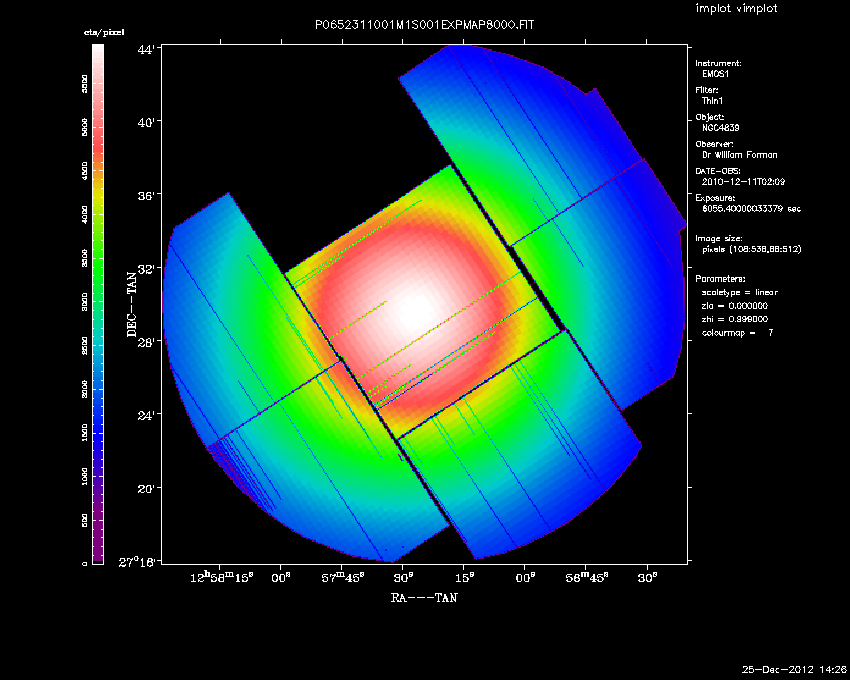Screen dimensions: 850x680
Task: Click the 'Filter:' heading
Action: coord(707,90)
